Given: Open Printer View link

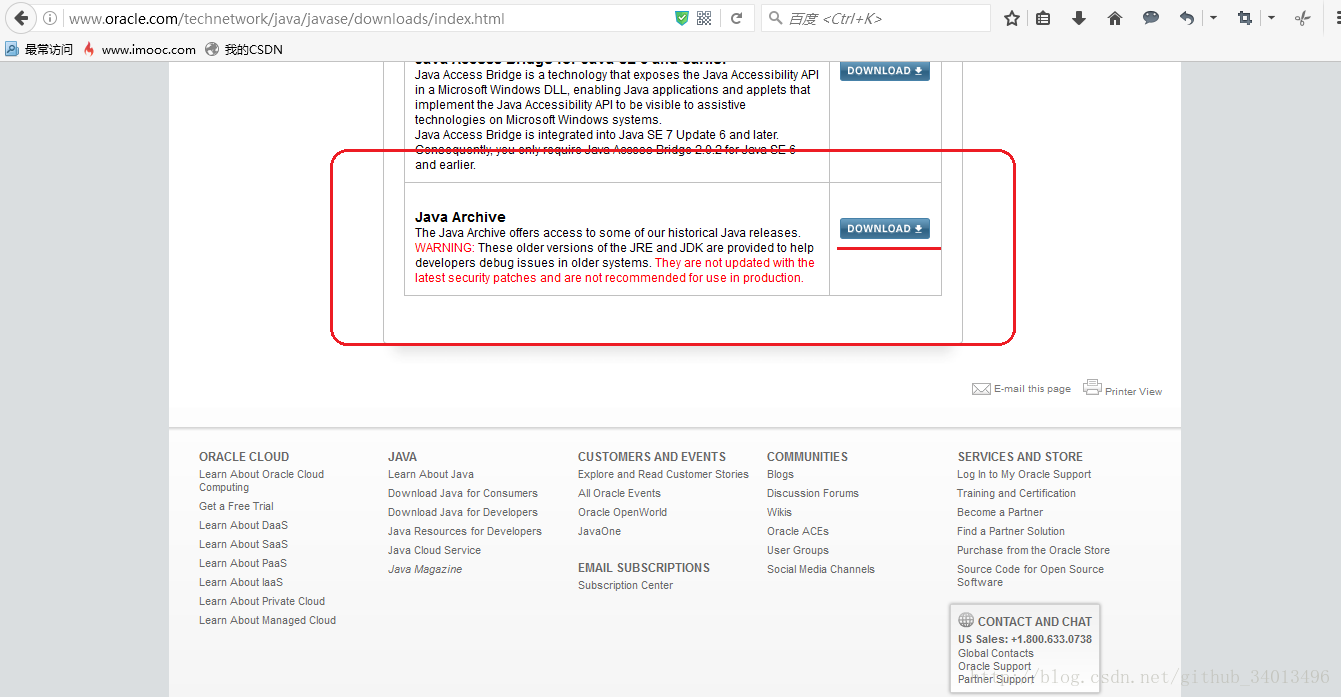Looking at the screenshot, I should [1133, 392].
